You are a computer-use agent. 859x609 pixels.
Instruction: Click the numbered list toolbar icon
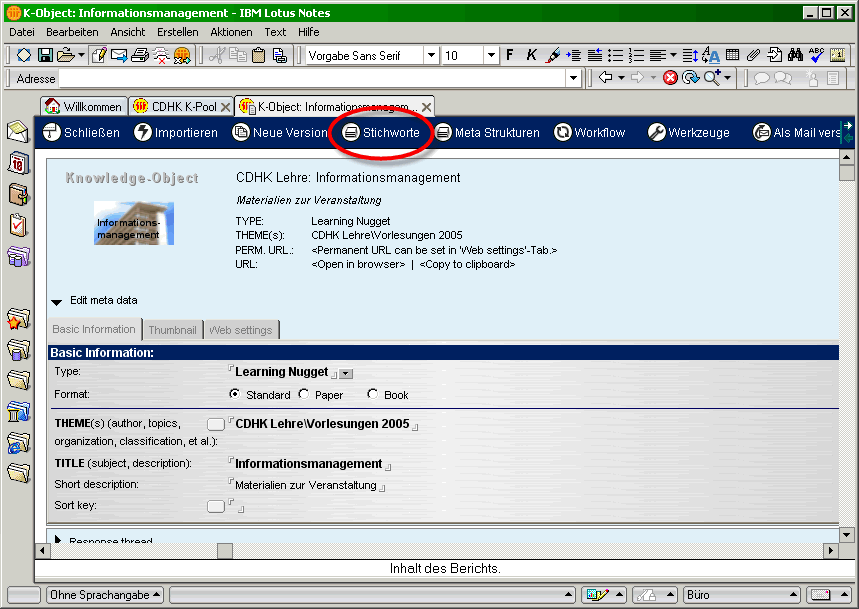636,55
